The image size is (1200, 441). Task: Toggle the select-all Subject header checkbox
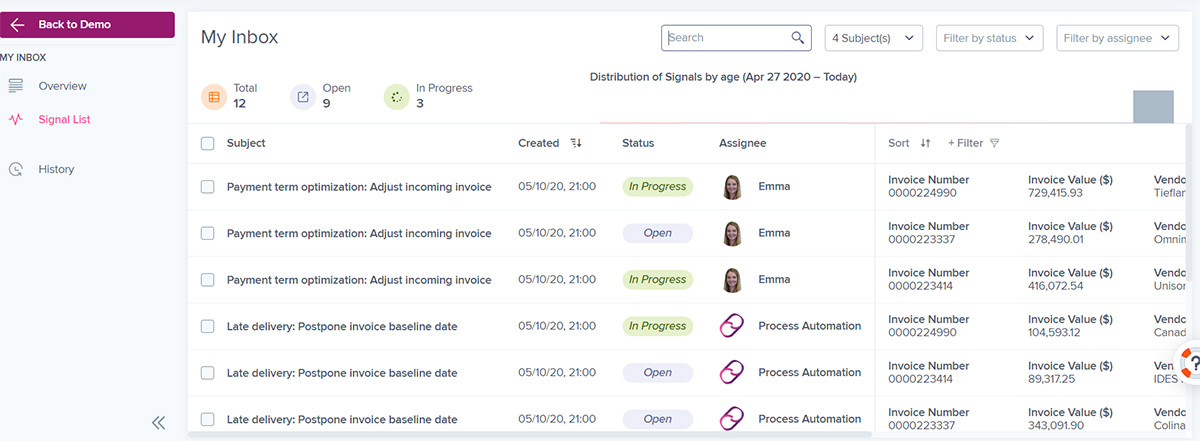[x=207, y=143]
